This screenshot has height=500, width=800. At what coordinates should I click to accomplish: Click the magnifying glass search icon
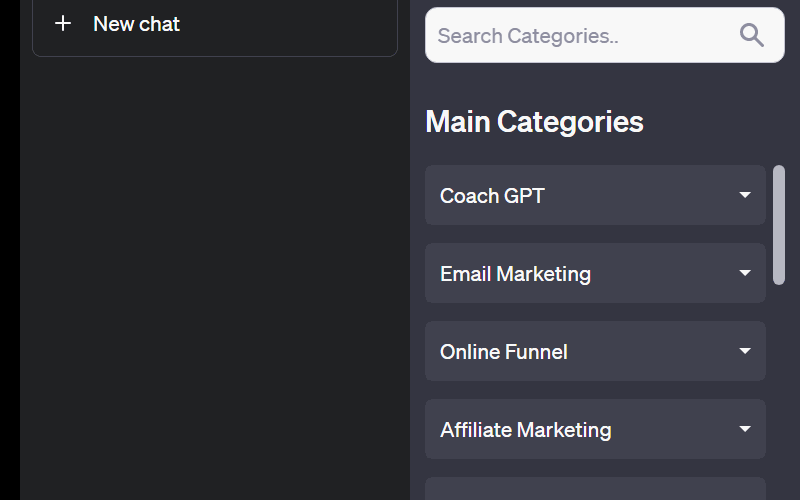click(752, 36)
